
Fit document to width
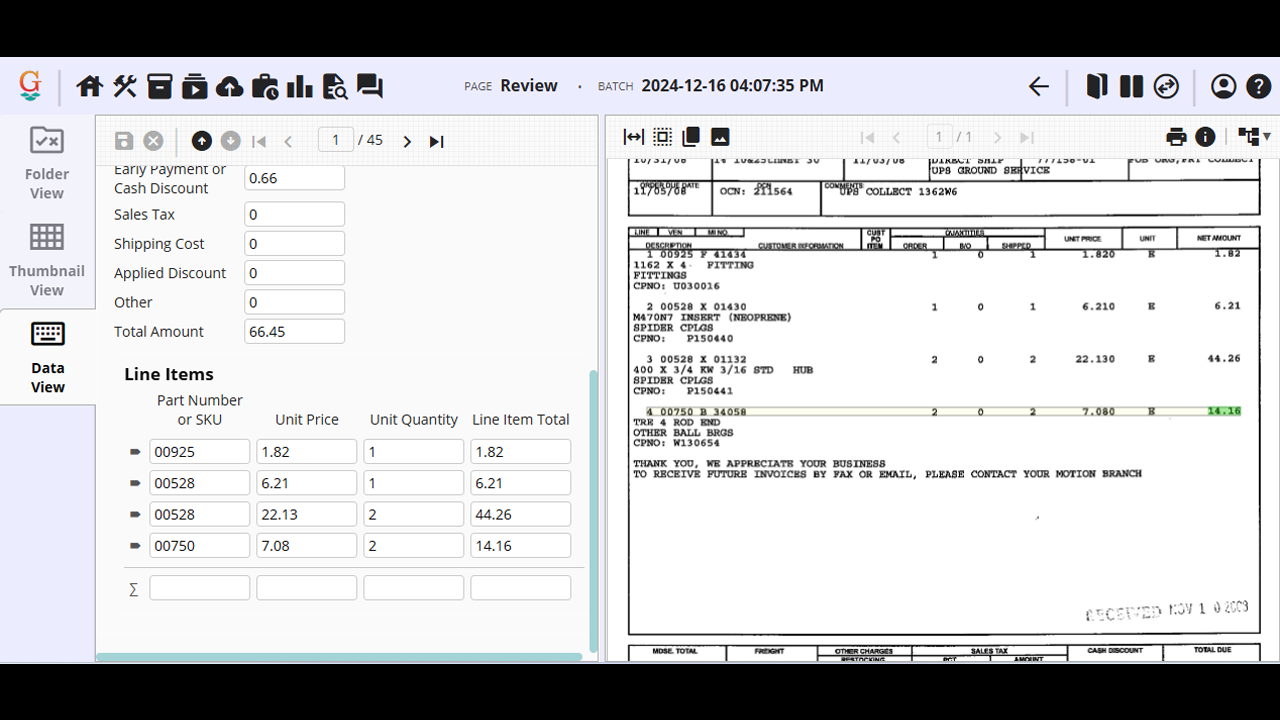point(633,137)
